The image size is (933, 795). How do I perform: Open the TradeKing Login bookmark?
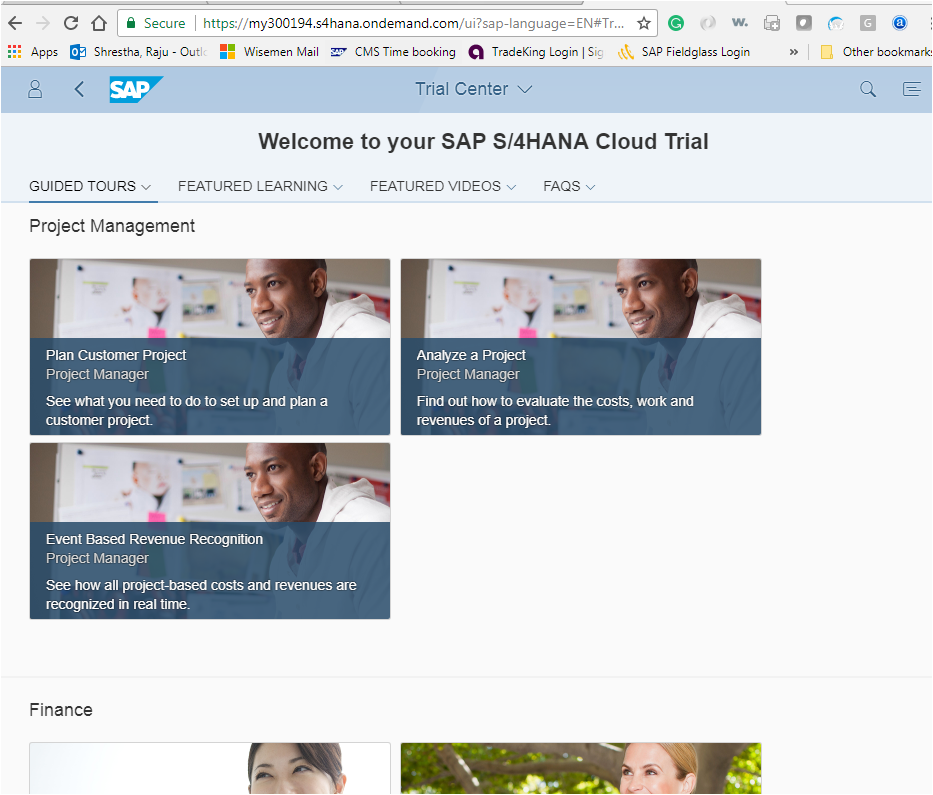[536, 52]
